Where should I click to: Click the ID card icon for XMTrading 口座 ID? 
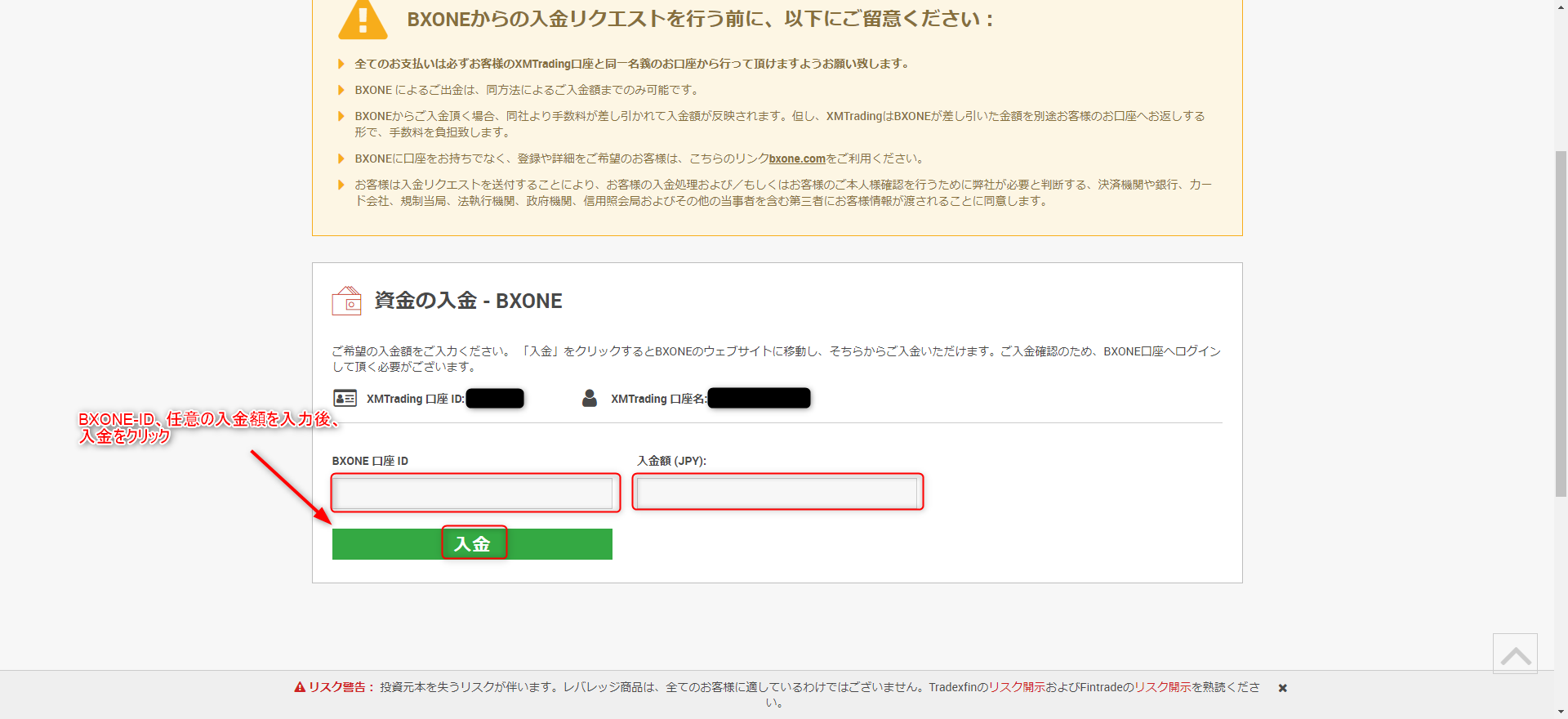[345, 398]
